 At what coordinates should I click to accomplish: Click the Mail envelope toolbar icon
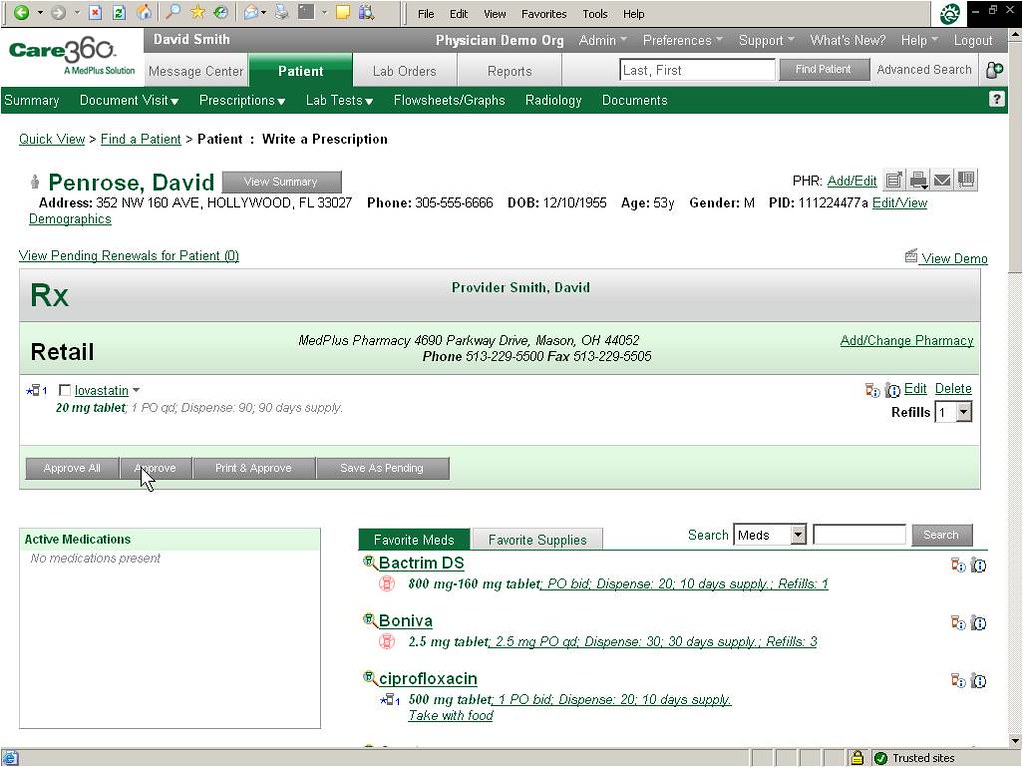tap(251, 12)
